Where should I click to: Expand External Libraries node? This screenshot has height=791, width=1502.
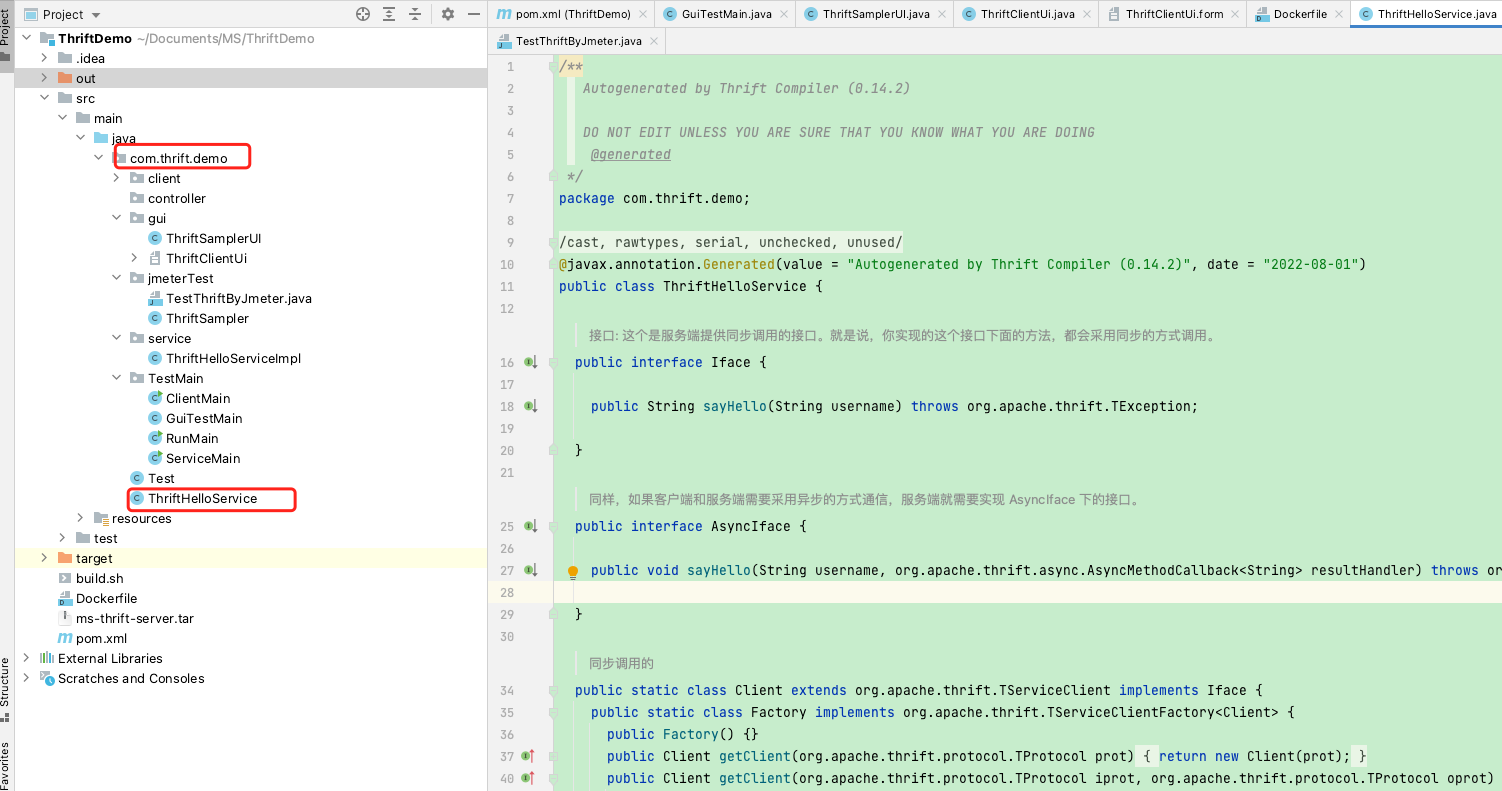(x=27, y=658)
